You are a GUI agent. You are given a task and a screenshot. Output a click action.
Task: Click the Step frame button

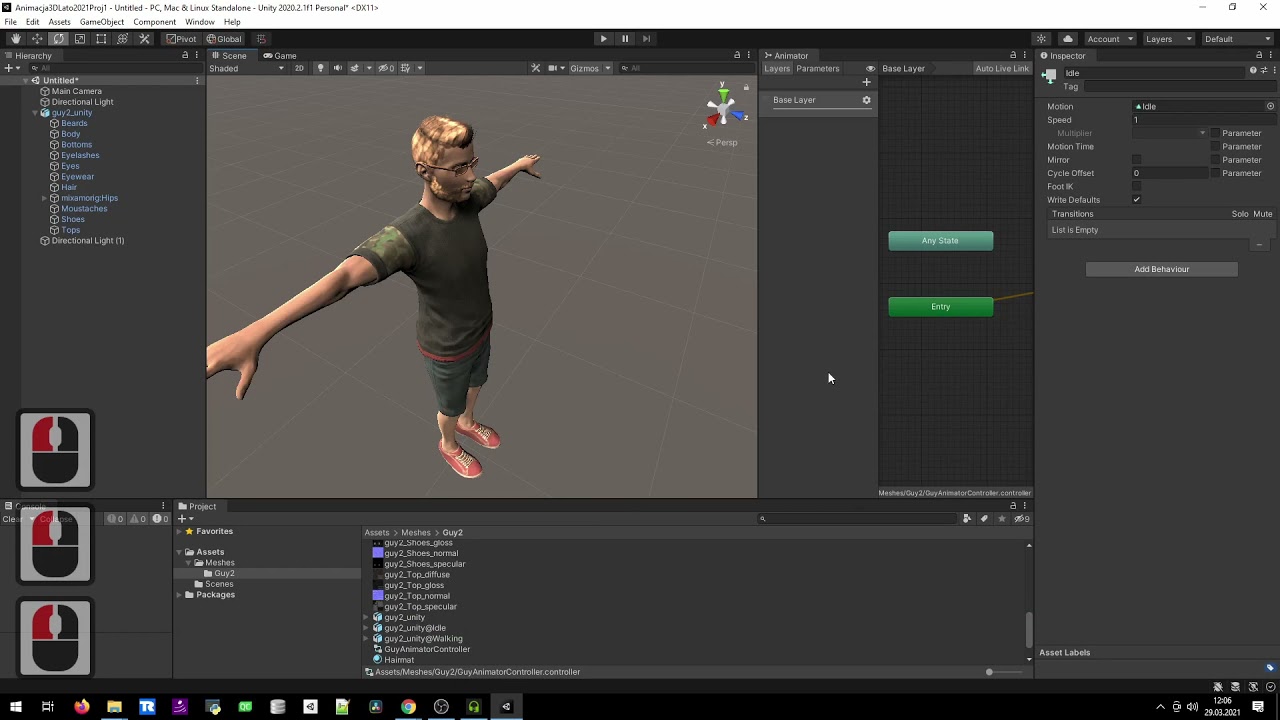coord(646,39)
